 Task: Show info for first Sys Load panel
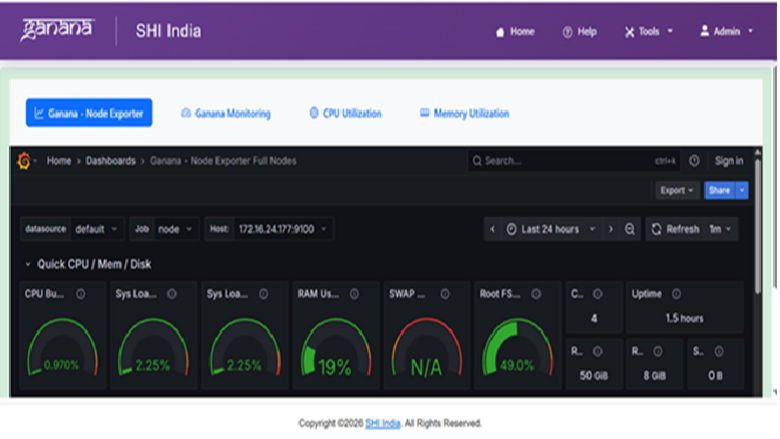[x=172, y=294]
